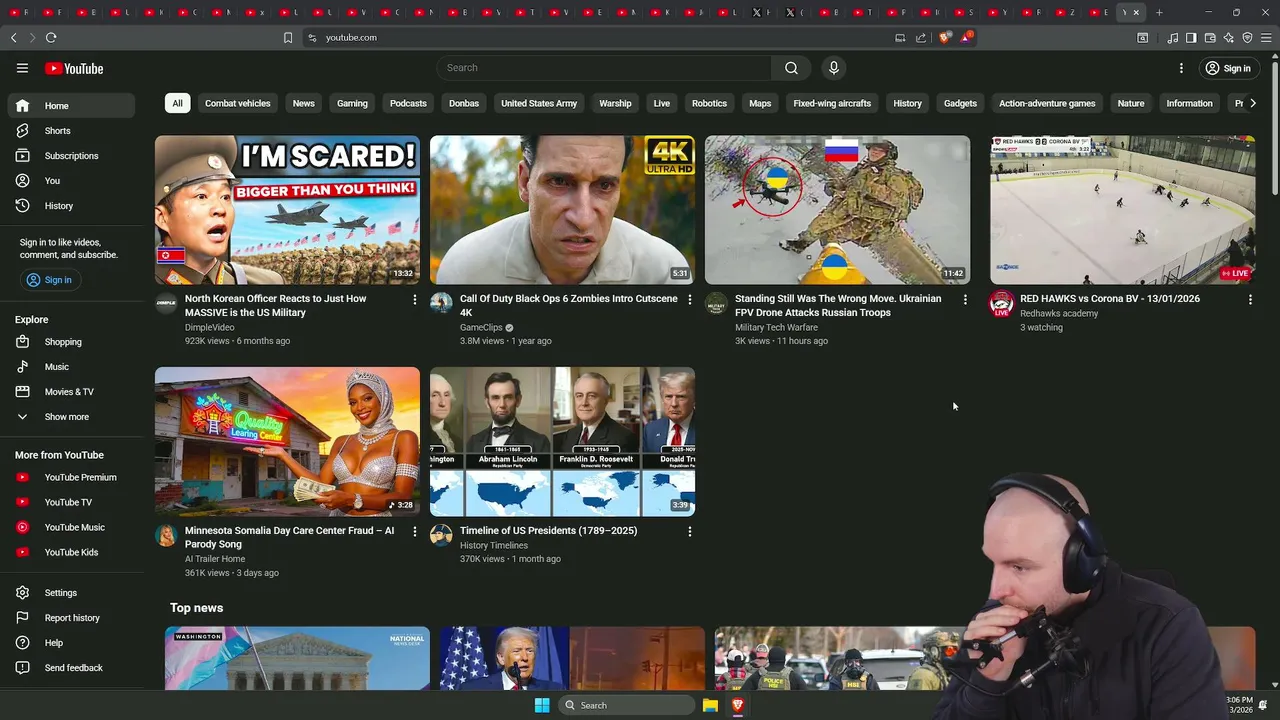Reload the page in the browser
This screenshot has width=1280, height=720.
coord(51,37)
